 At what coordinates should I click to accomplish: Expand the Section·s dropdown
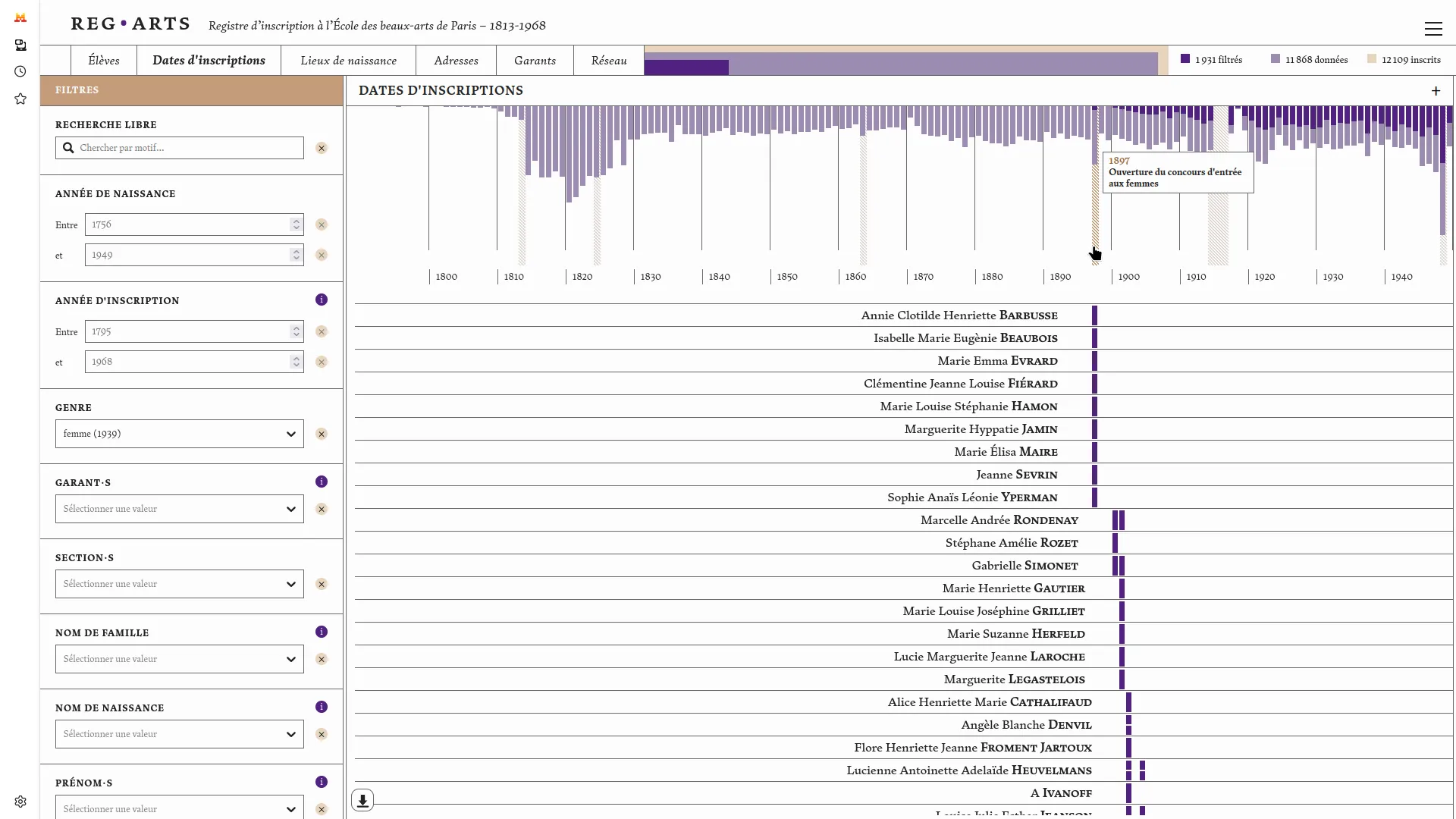coord(179,584)
